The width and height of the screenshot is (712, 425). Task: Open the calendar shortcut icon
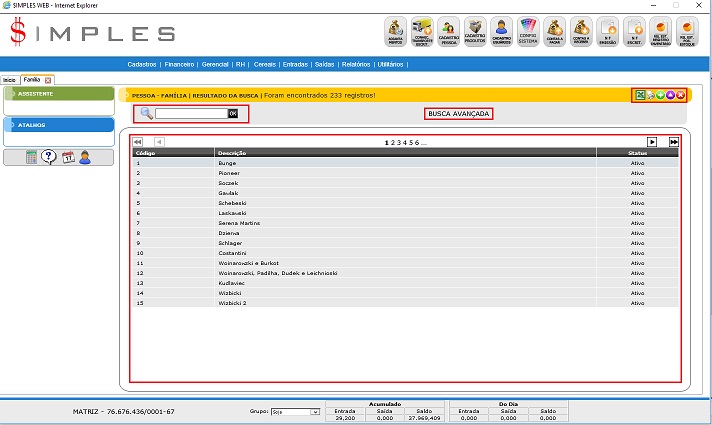(x=68, y=157)
